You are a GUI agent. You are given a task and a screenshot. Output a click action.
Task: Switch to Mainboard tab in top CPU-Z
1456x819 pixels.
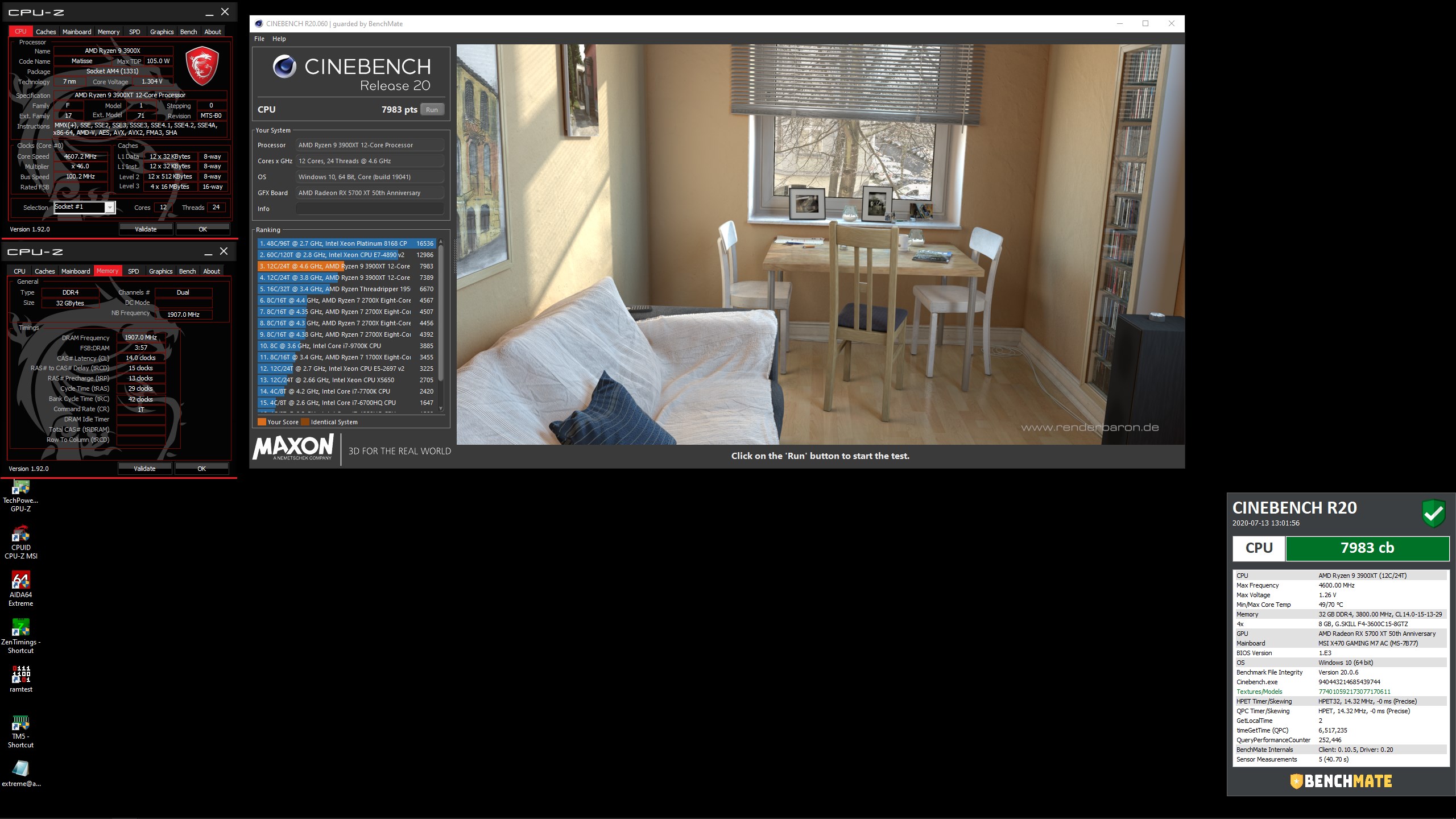click(x=77, y=32)
